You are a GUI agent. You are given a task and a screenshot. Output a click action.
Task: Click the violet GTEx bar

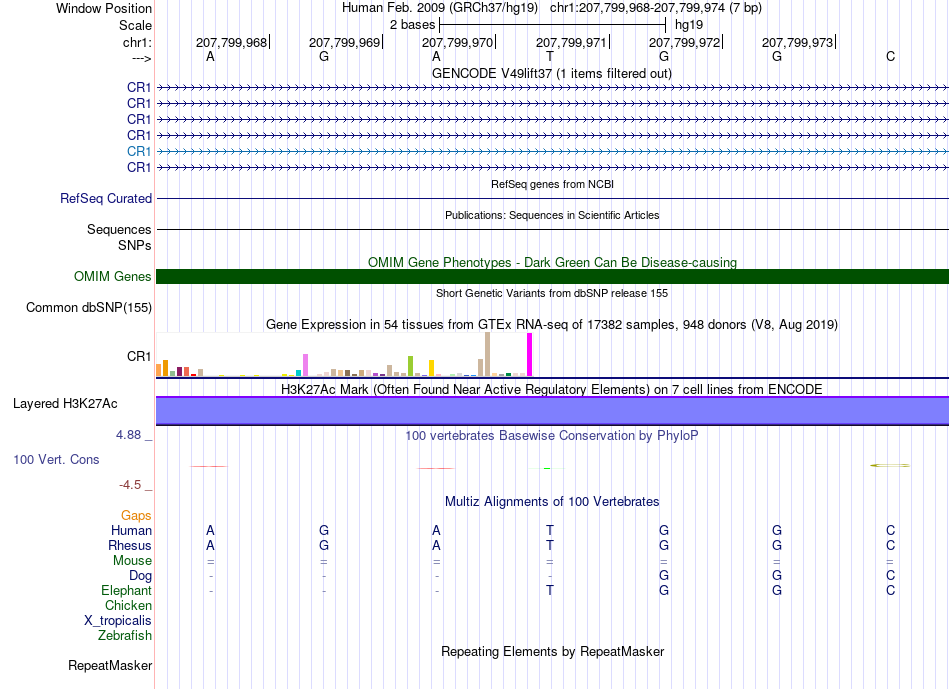(306, 365)
